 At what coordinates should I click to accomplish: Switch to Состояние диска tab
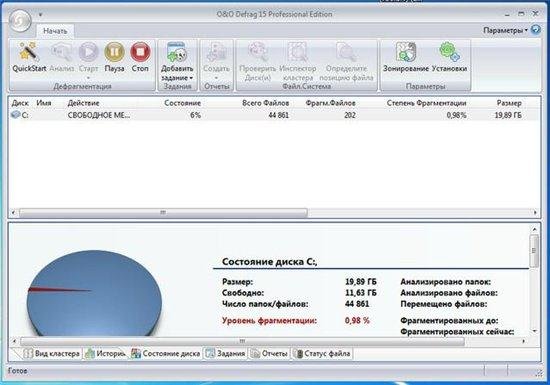pos(166,353)
